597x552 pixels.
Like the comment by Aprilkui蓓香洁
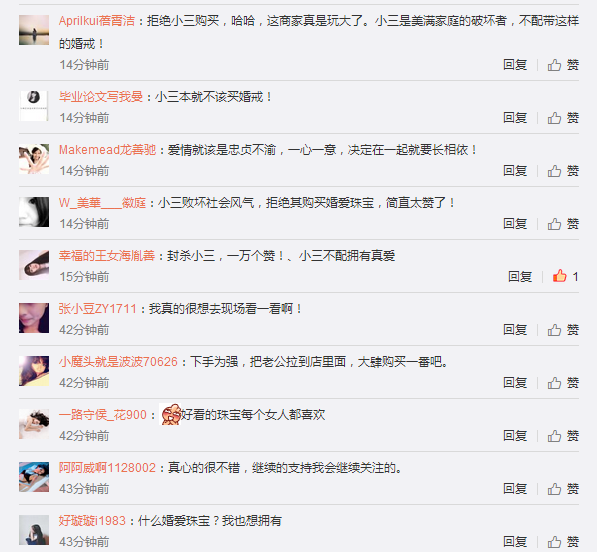point(563,65)
